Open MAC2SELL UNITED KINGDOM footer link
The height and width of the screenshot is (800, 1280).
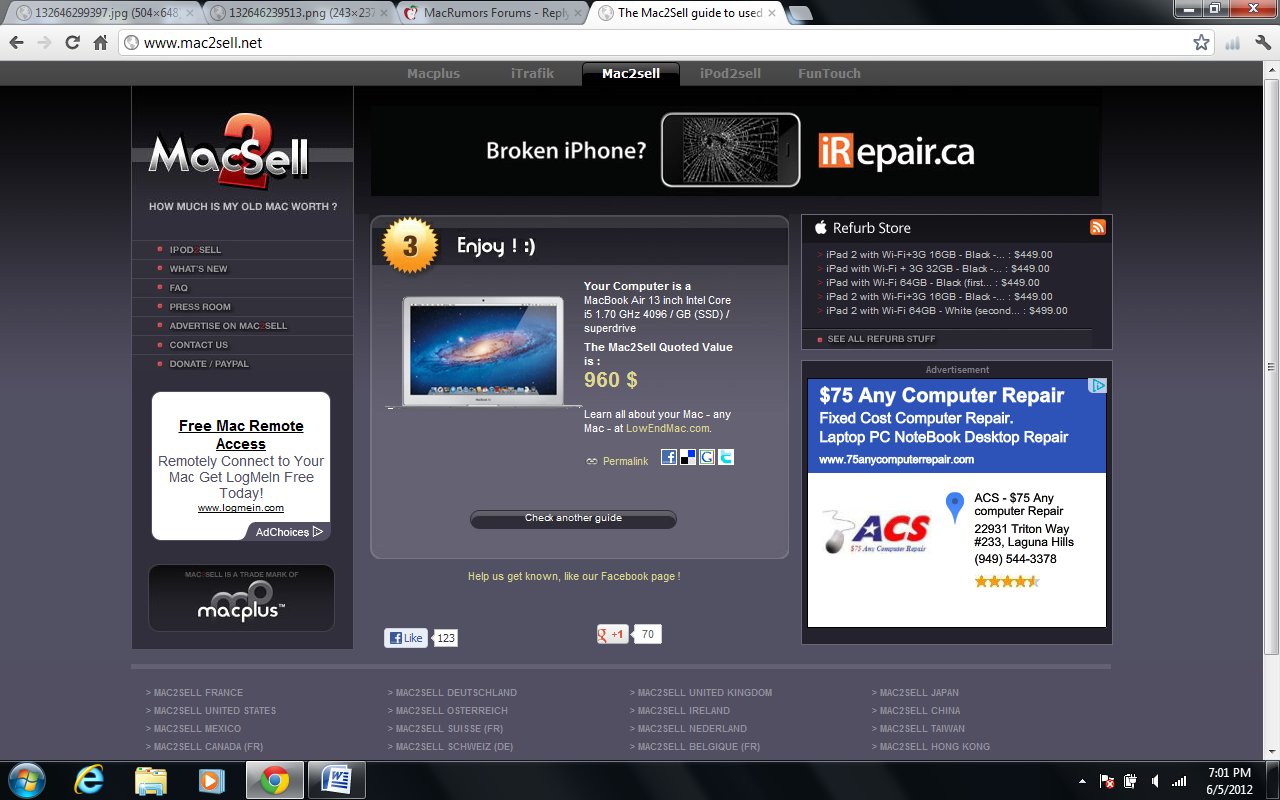(x=704, y=692)
